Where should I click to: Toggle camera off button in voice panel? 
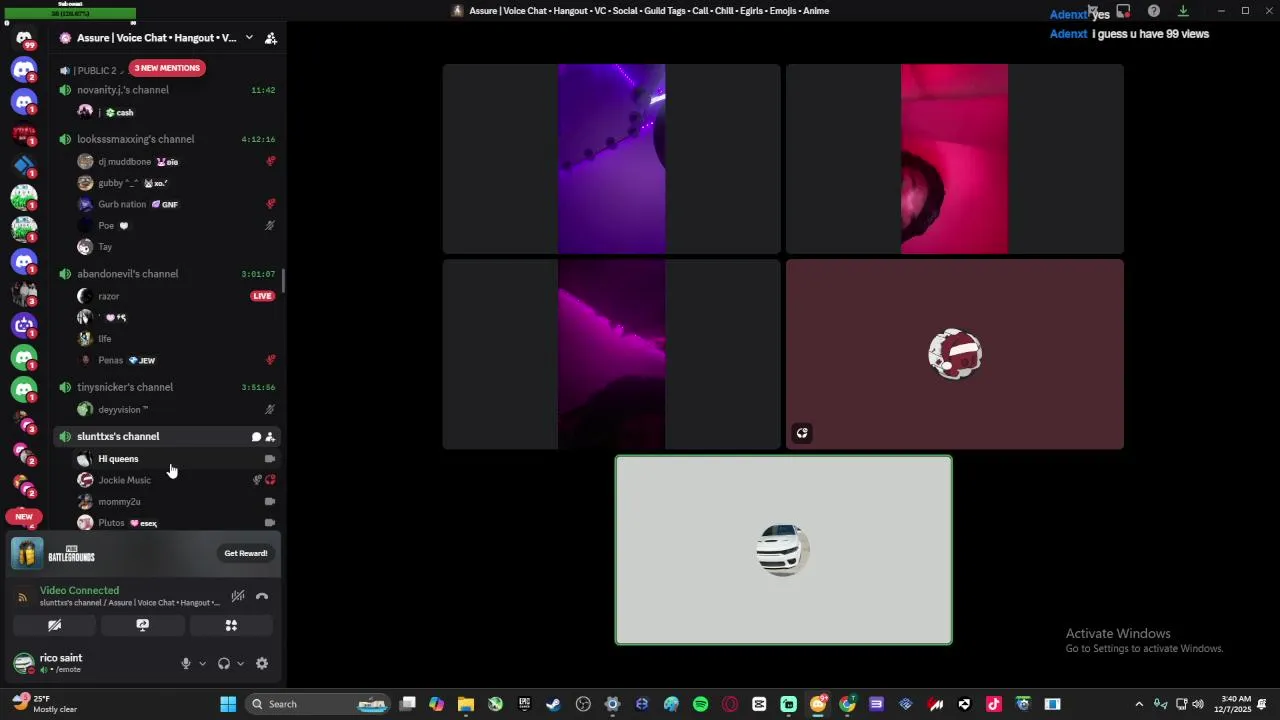point(54,625)
